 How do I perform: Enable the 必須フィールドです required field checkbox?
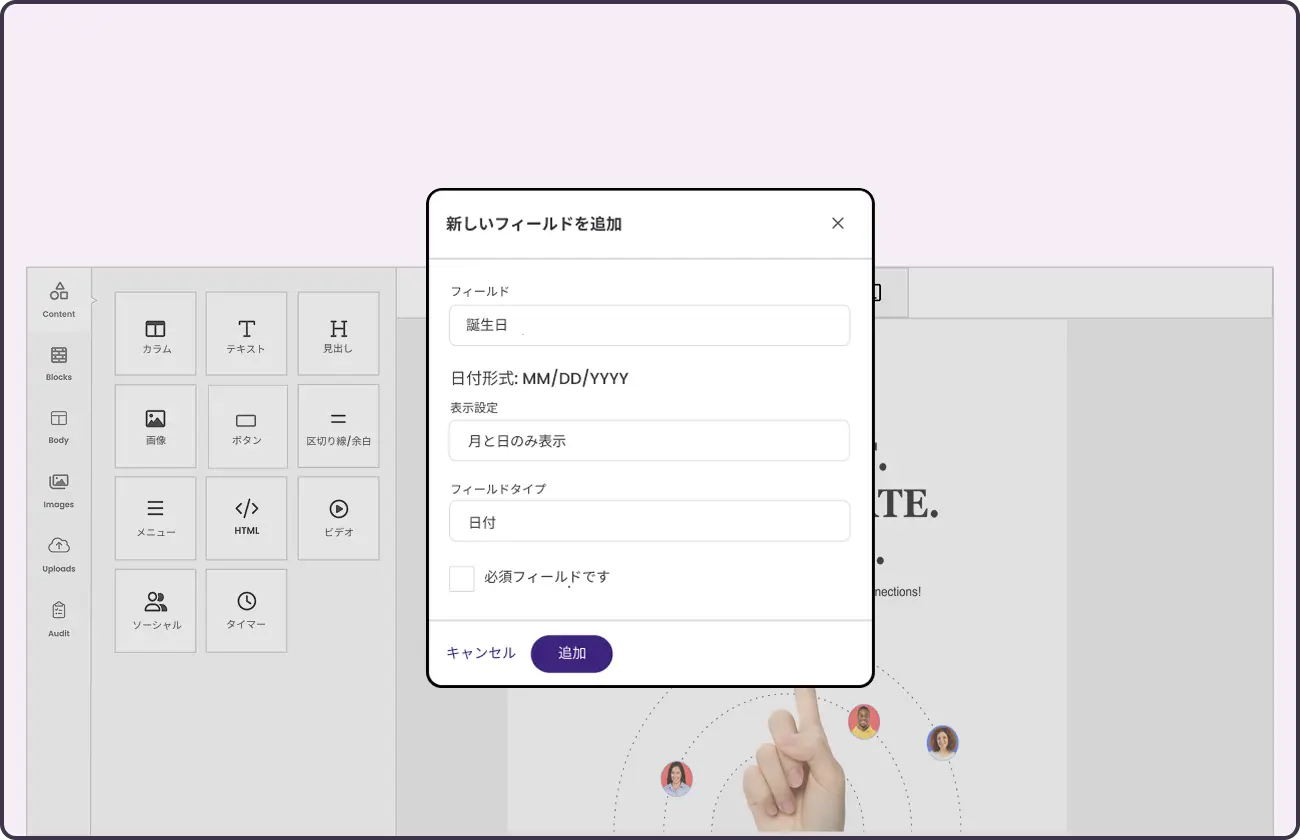[461, 578]
